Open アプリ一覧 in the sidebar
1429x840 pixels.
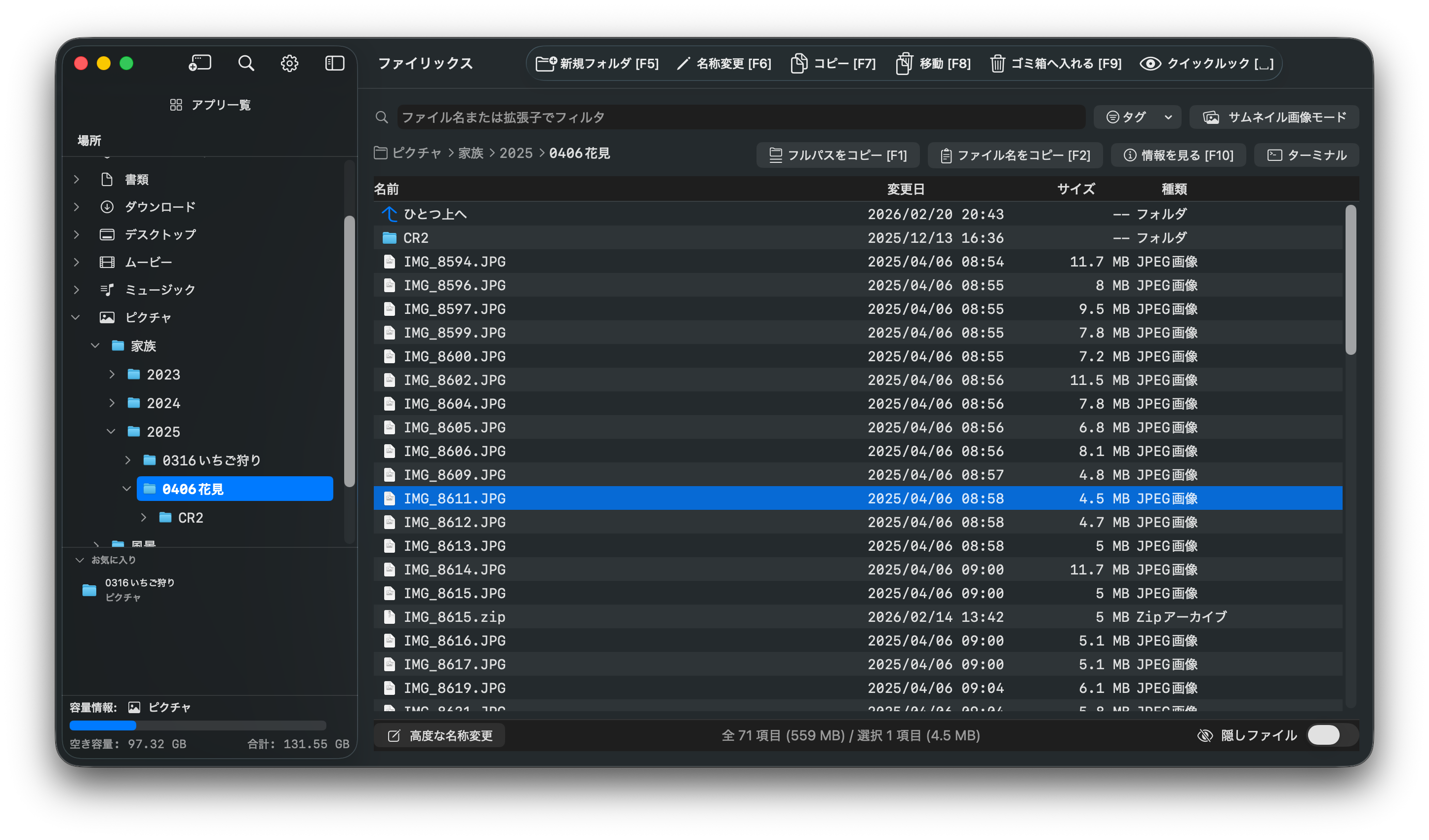coord(210,105)
